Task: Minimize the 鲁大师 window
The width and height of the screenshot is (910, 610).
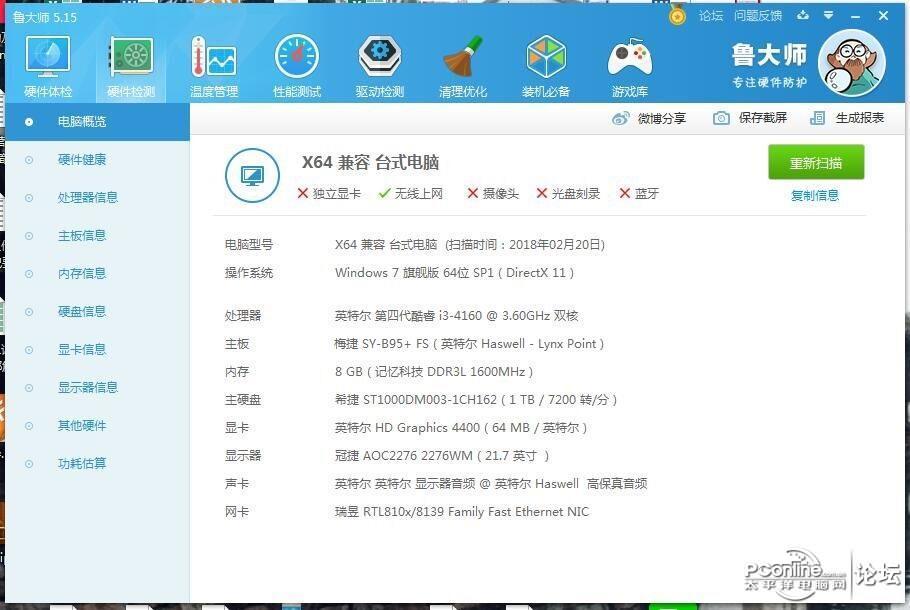Action: click(855, 16)
